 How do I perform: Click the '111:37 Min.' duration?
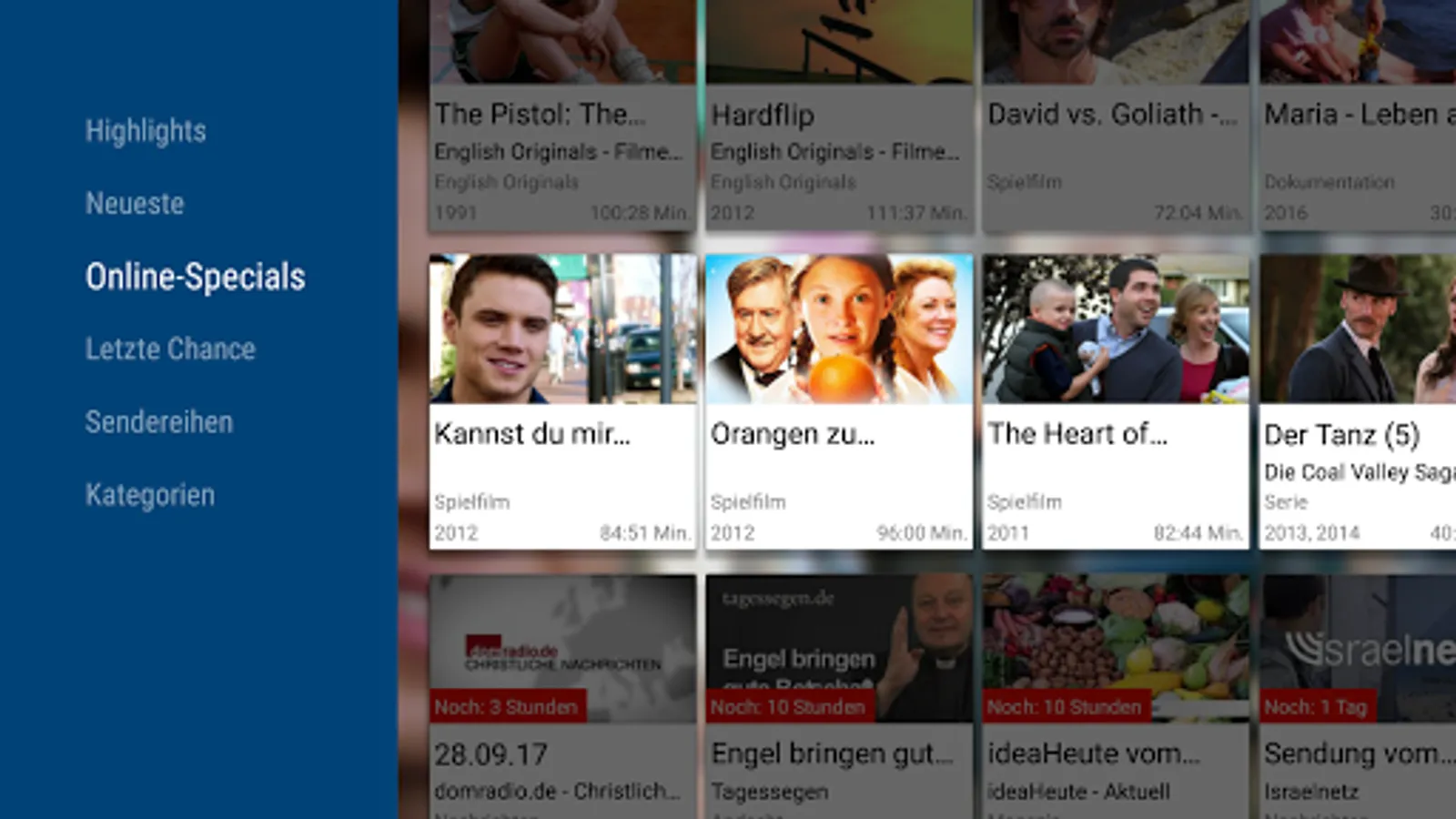916,212
